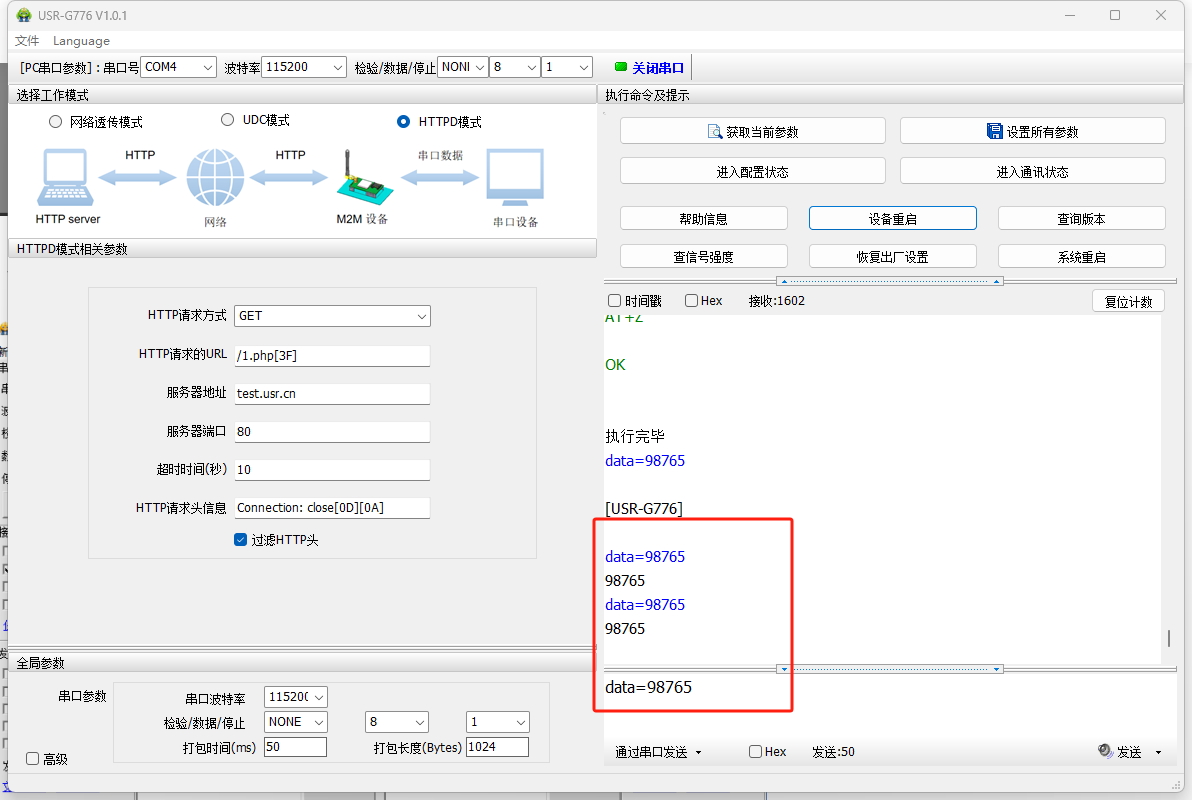The width and height of the screenshot is (1192, 800).
Task: Click the 复位计数 button
Action: tap(1128, 301)
